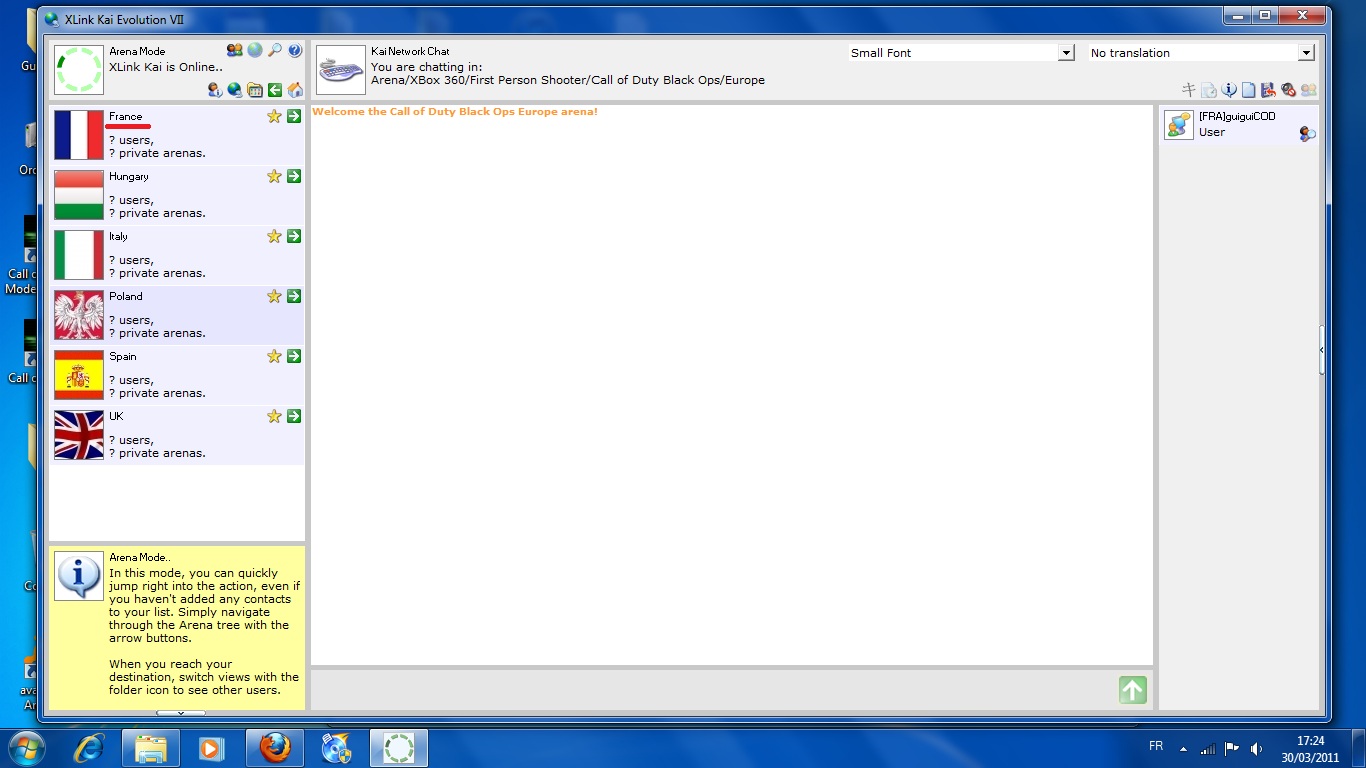Select the Hungary flag thumbnail
The height and width of the screenshot is (768, 1366).
(79, 195)
